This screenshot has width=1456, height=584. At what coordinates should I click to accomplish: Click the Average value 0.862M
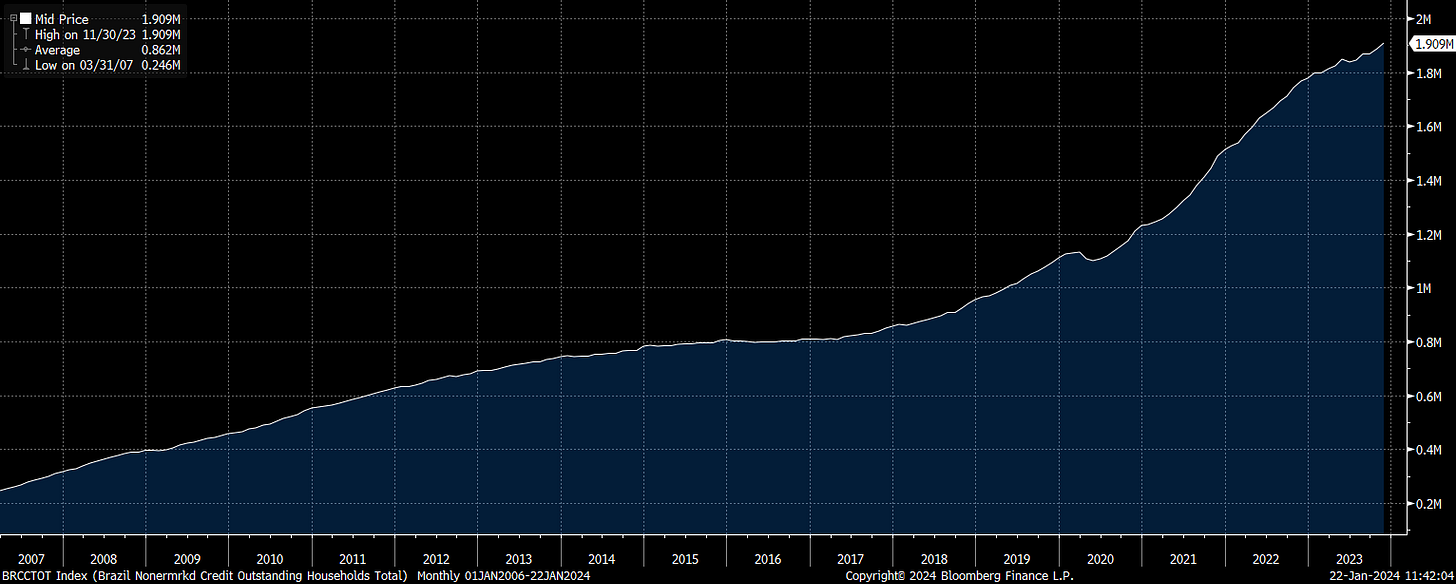(x=161, y=50)
